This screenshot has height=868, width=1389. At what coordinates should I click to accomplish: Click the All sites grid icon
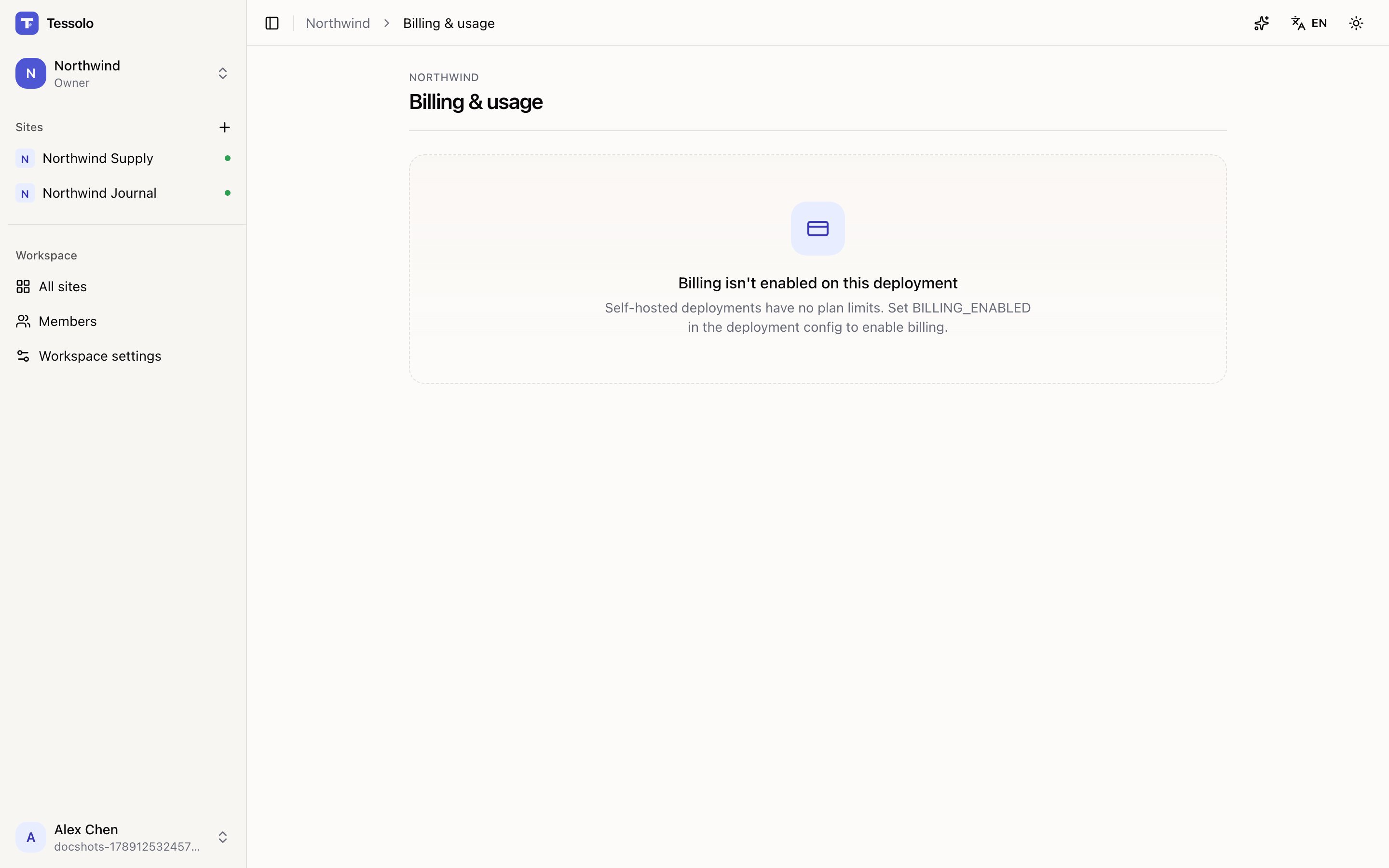tap(23, 286)
